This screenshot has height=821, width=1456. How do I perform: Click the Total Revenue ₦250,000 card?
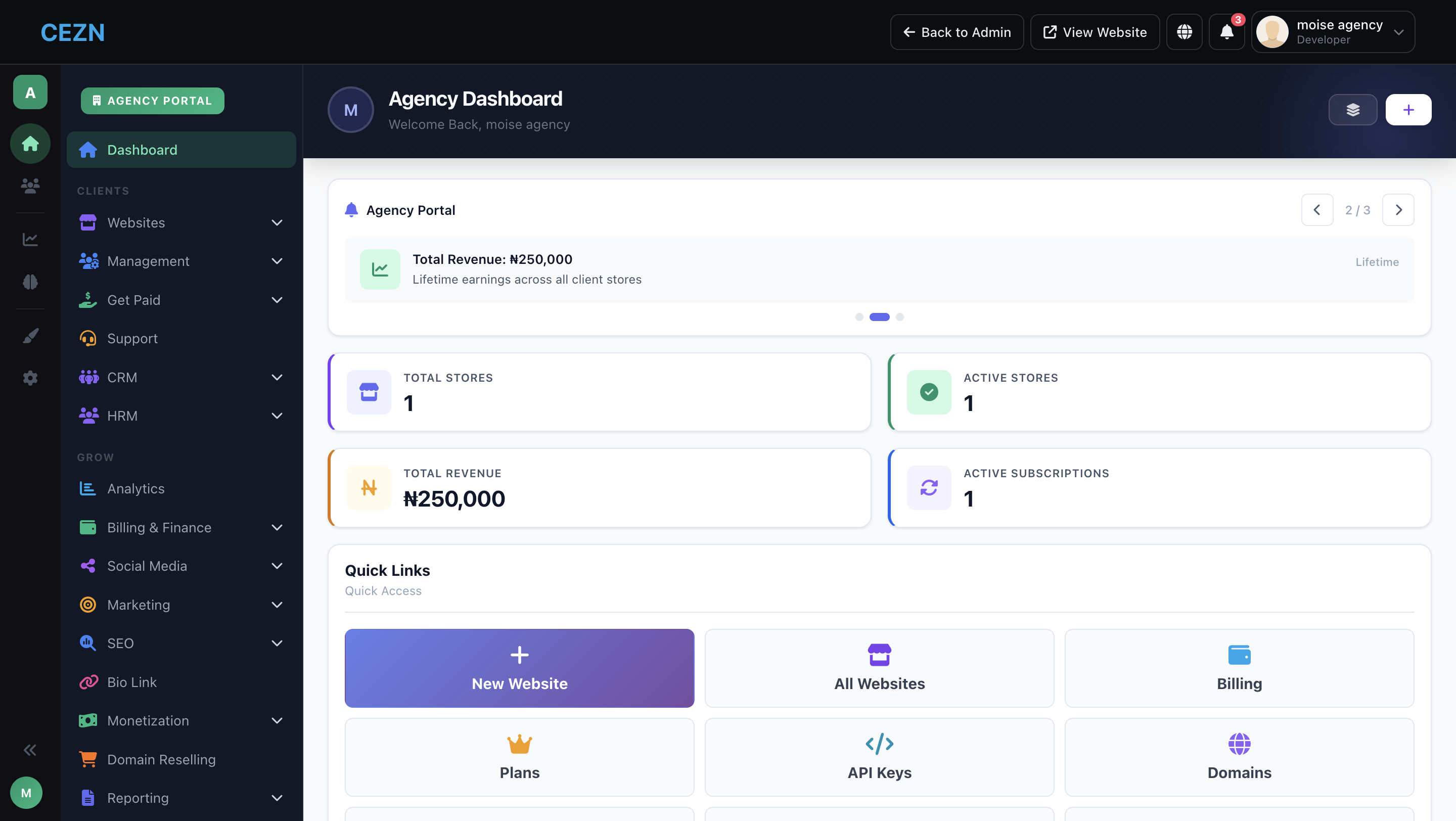point(599,488)
